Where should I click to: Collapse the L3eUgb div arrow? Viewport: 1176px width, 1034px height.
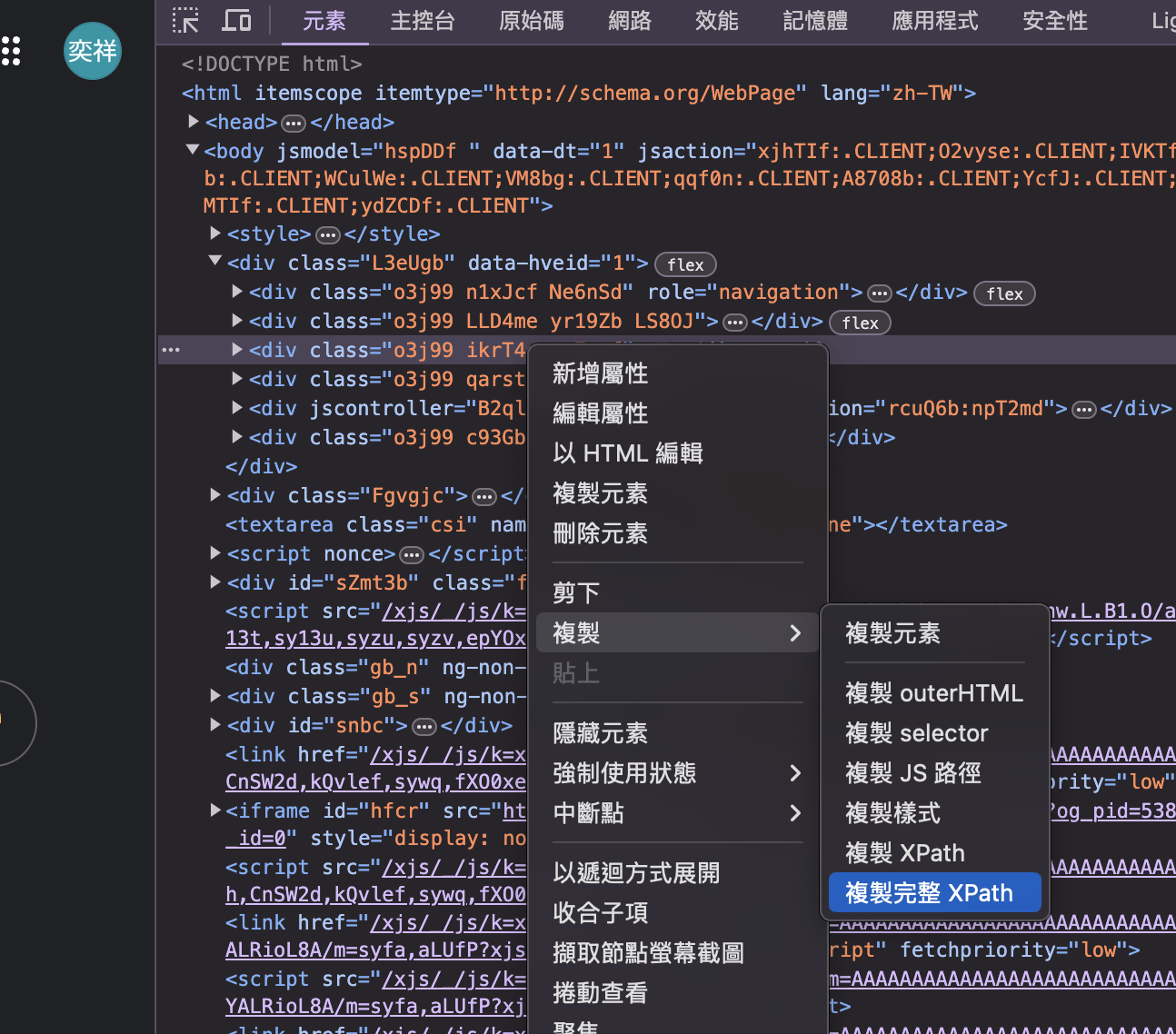[215, 262]
